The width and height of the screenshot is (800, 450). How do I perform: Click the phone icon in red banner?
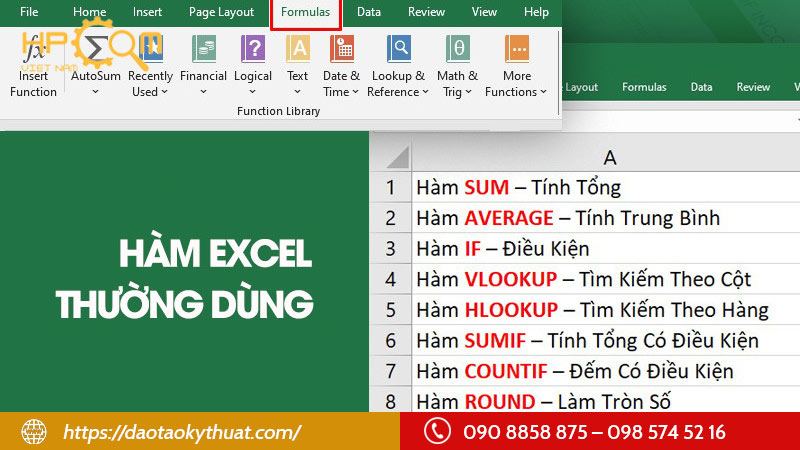[x=437, y=431]
